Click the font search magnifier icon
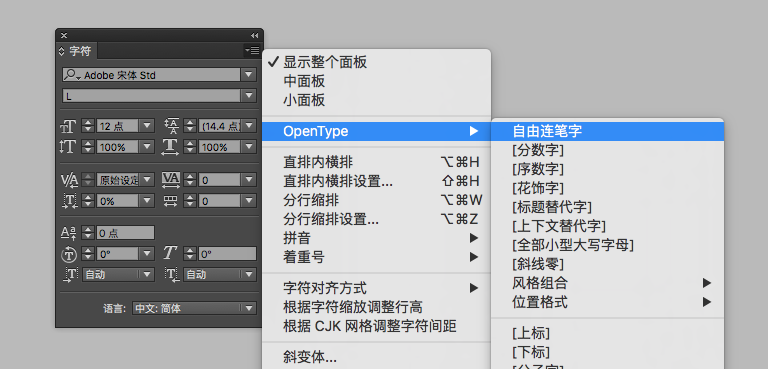This screenshot has height=369, width=768. (x=72, y=75)
